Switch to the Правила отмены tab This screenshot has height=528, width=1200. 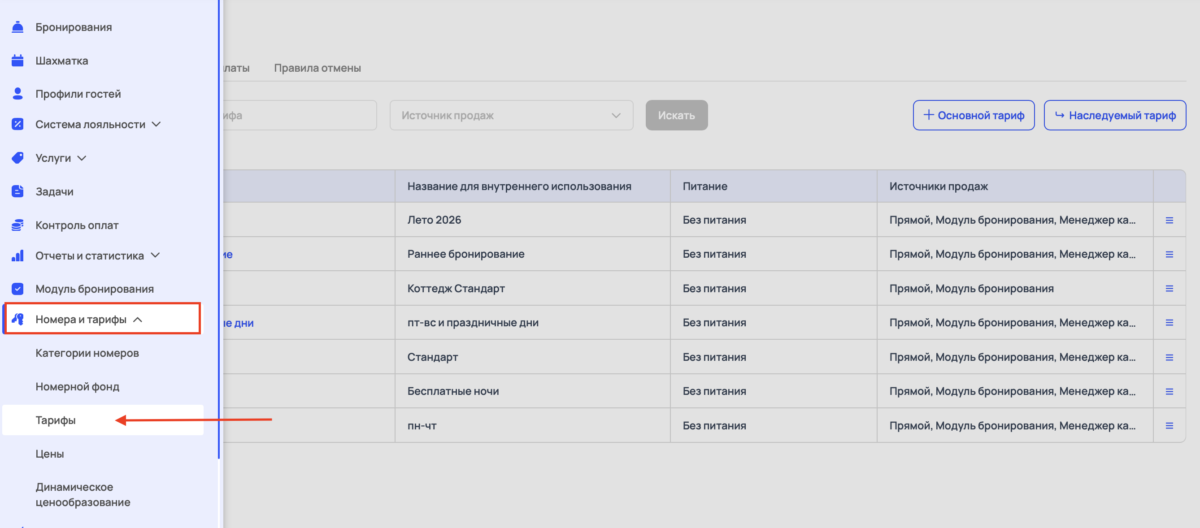click(317, 68)
